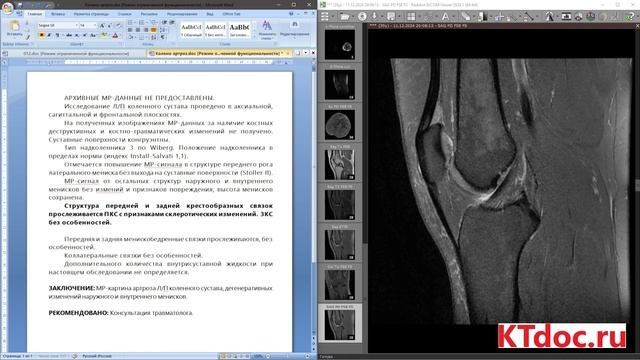Apply Bold formatting in Word ribbon
640x360 pixels.
(x=42, y=36)
